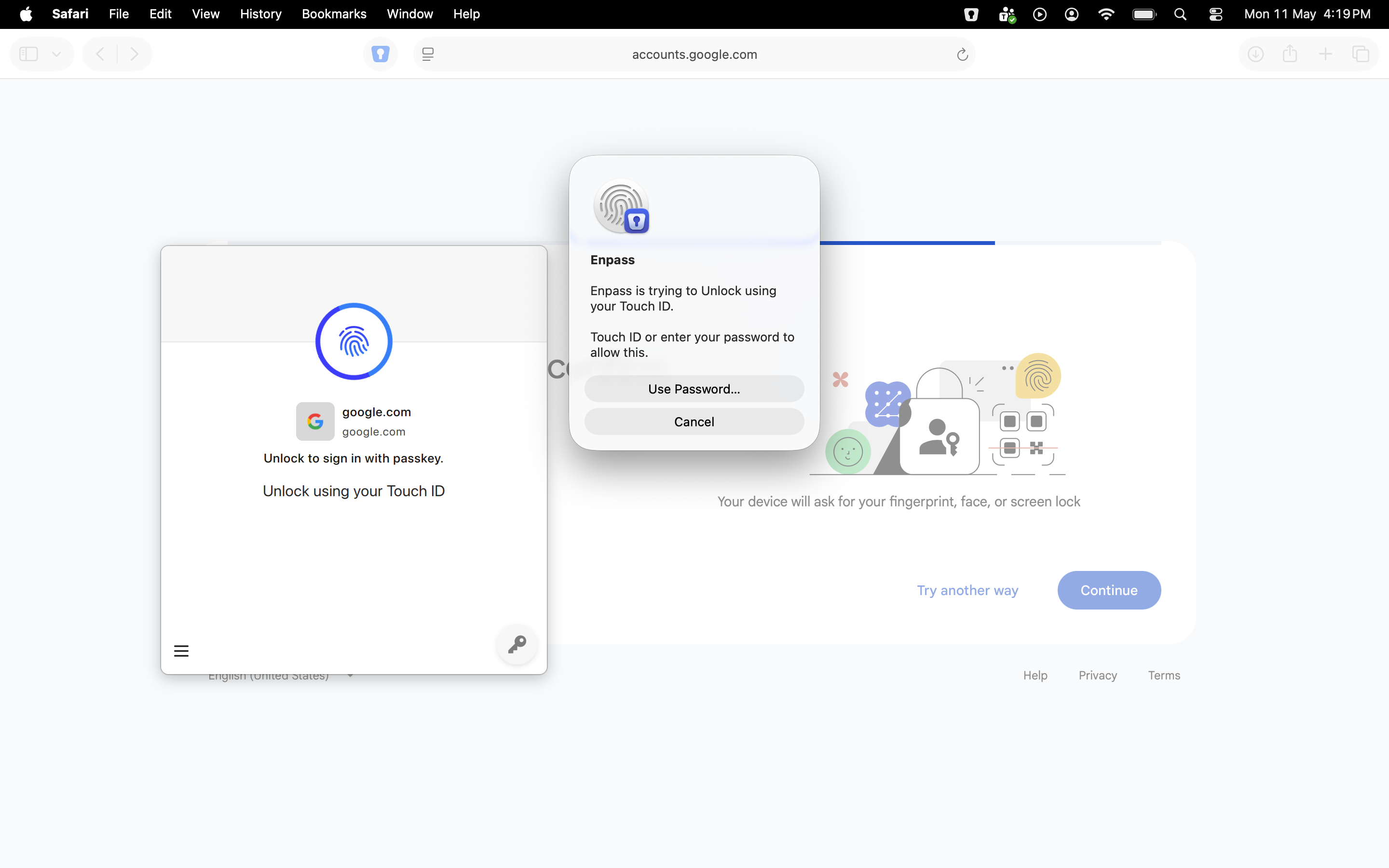Open the Terms link in footer
The image size is (1389, 868).
point(1164,675)
